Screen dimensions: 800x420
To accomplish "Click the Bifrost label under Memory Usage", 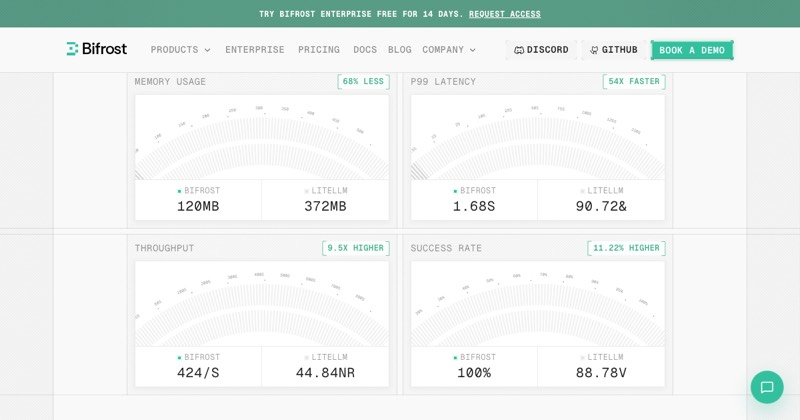I will [198, 190].
